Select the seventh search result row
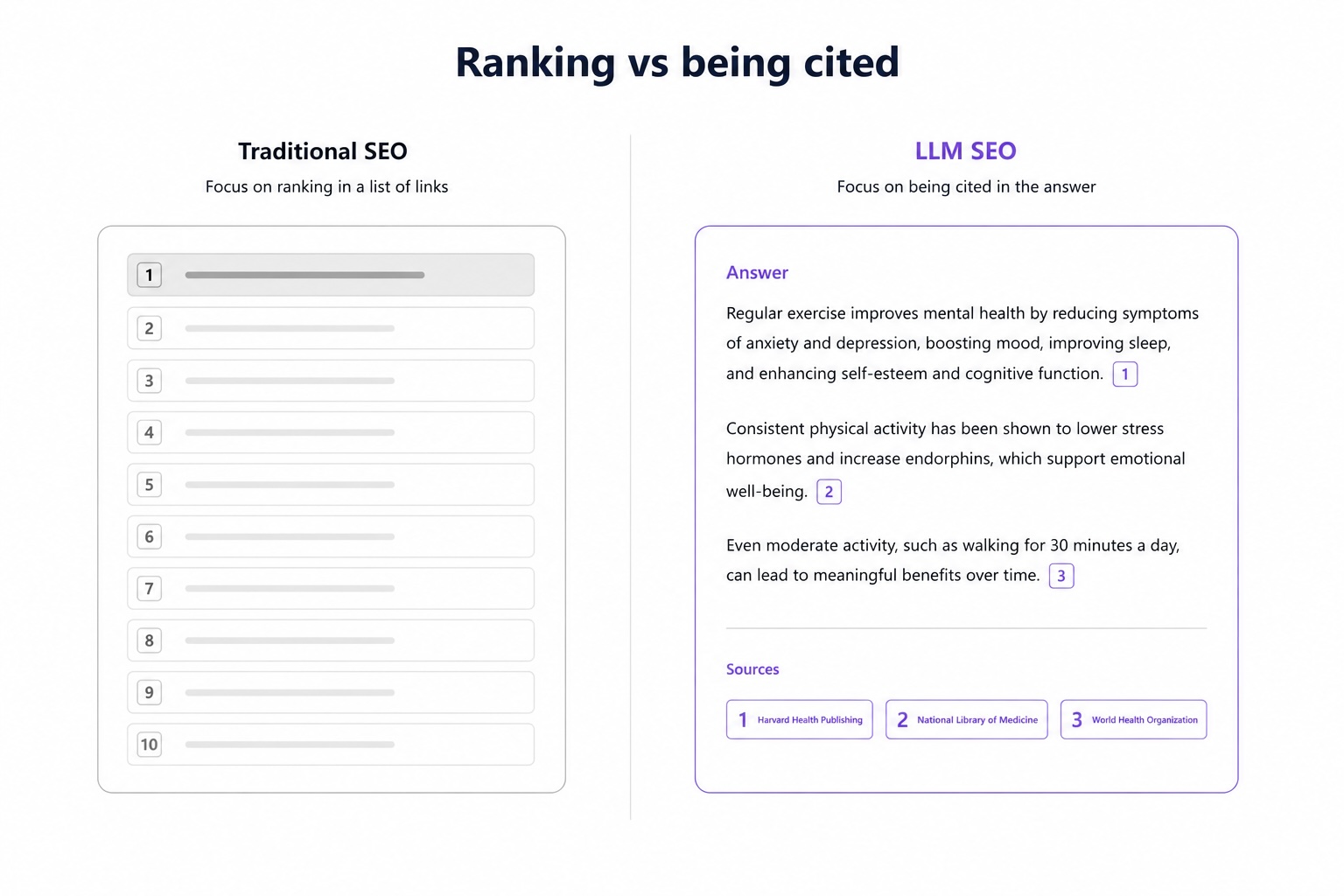Screen dimensions: 1344x896 point(331,589)
